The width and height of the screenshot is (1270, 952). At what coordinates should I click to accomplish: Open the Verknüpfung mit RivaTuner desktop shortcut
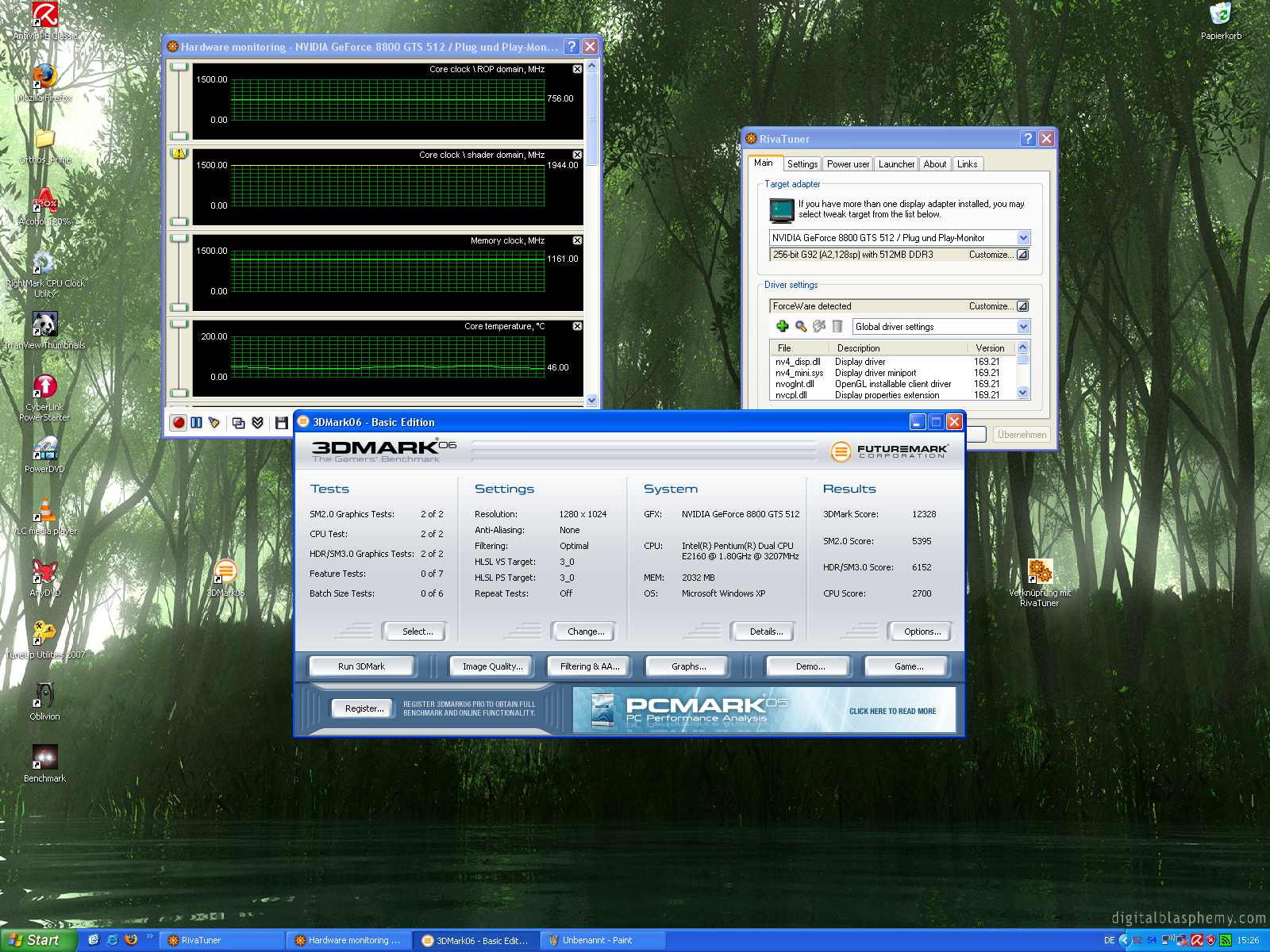point(1040,582)
